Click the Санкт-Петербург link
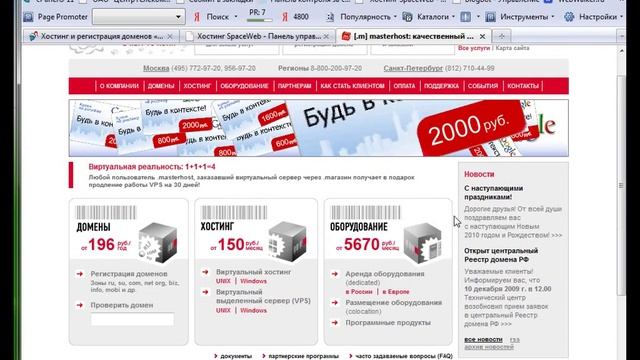640x360 pixels. coord(413,68)
